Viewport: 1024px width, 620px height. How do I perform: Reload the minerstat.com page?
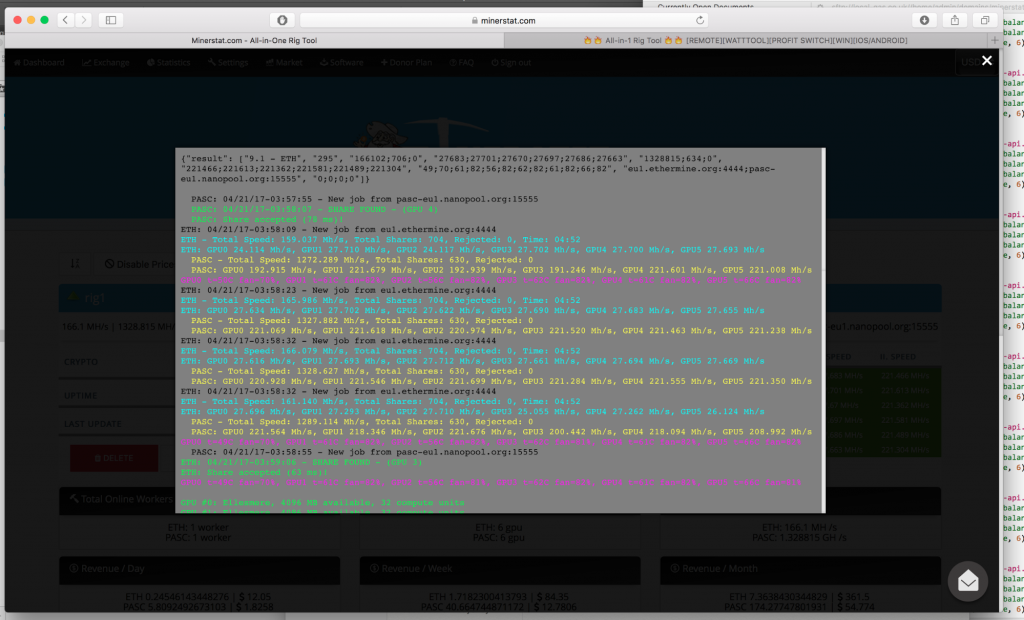coord(700,20)
